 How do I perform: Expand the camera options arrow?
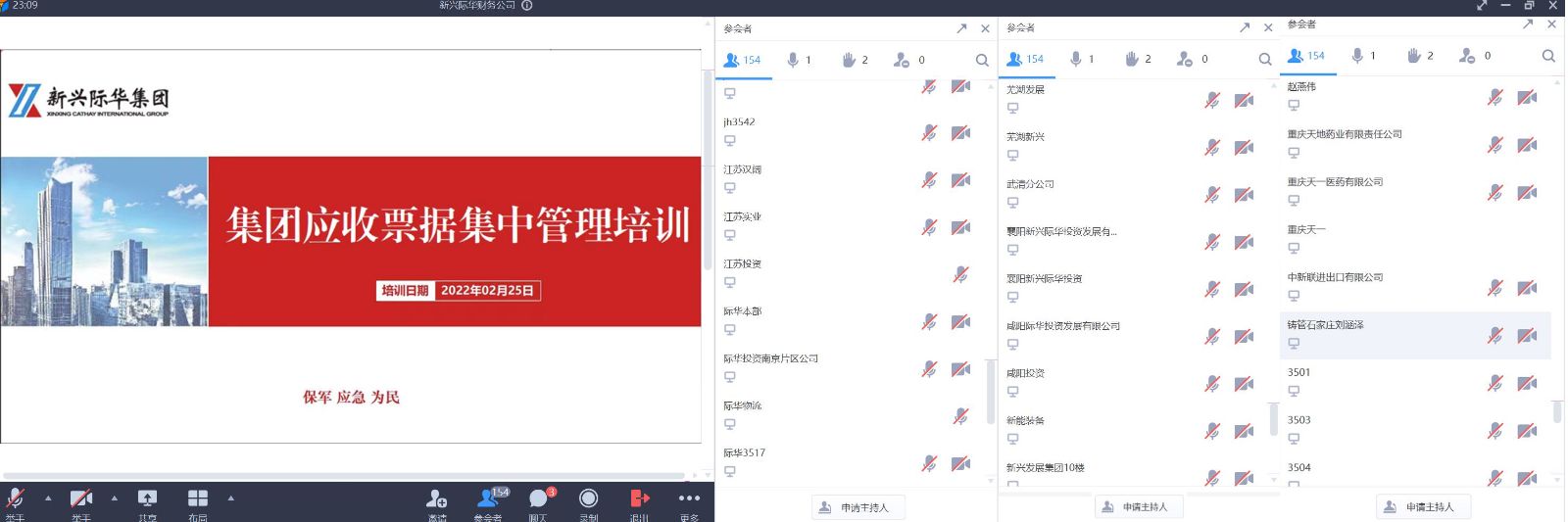[115, 498]
